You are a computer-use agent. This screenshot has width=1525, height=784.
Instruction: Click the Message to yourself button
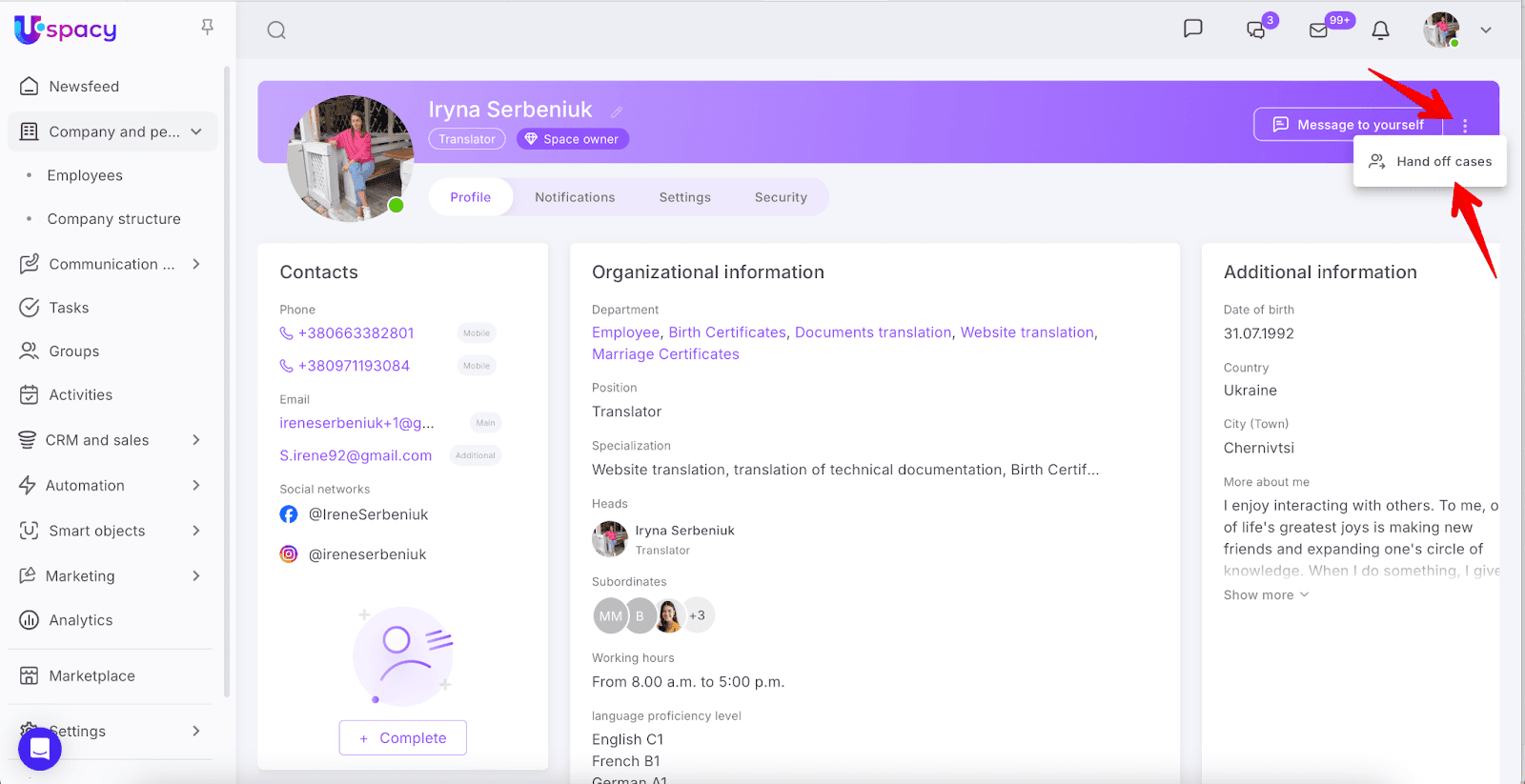pos(1349,125)
